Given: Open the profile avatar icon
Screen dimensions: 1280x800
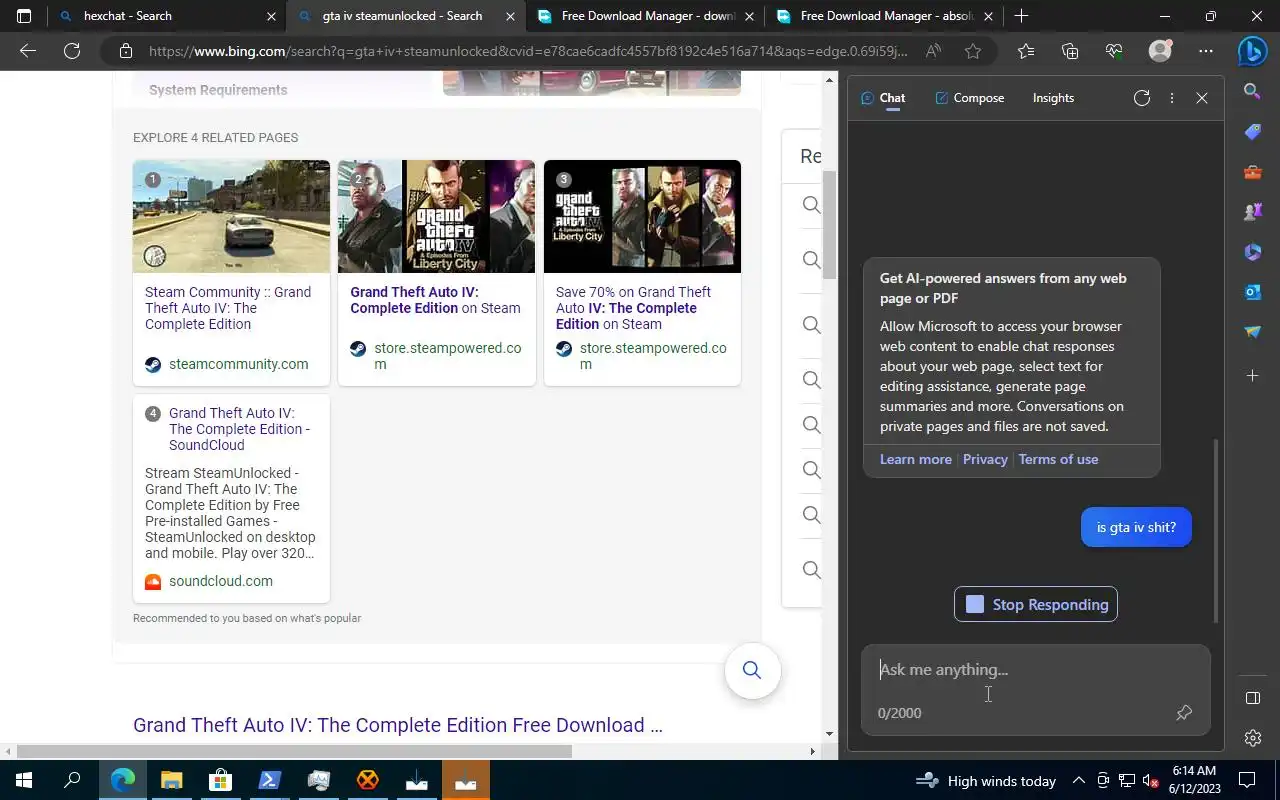Looking at the screenshot, I should tap(1160, 51).
